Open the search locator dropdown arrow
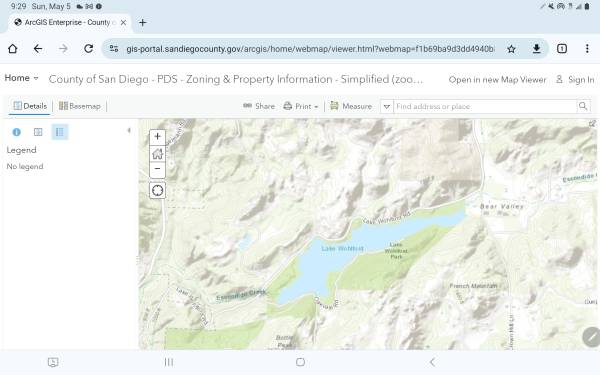 pyautogui.click(x=387, y=106)
